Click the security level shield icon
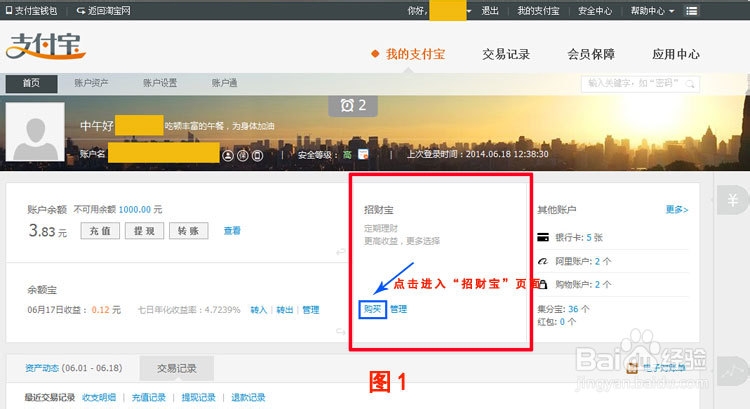This screenshot has width=750, height=409. click(x=363, y=155)
